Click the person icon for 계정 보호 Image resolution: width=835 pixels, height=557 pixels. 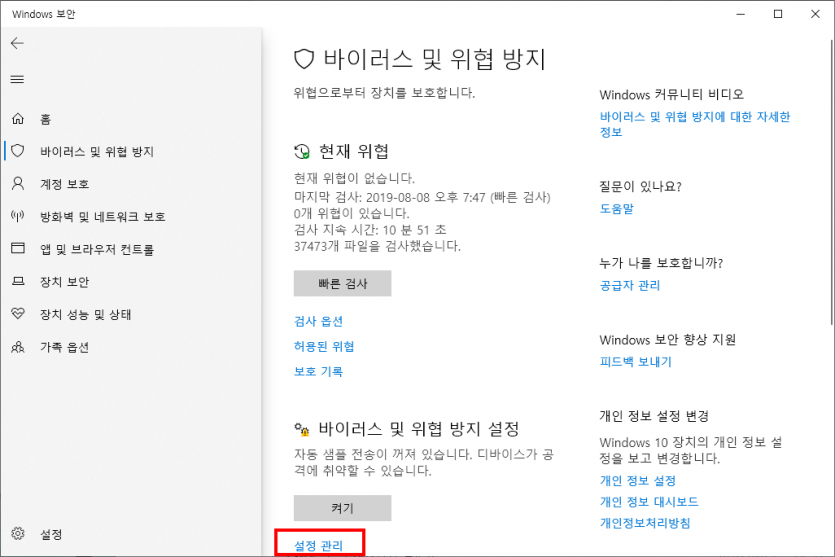click(18, 184)
